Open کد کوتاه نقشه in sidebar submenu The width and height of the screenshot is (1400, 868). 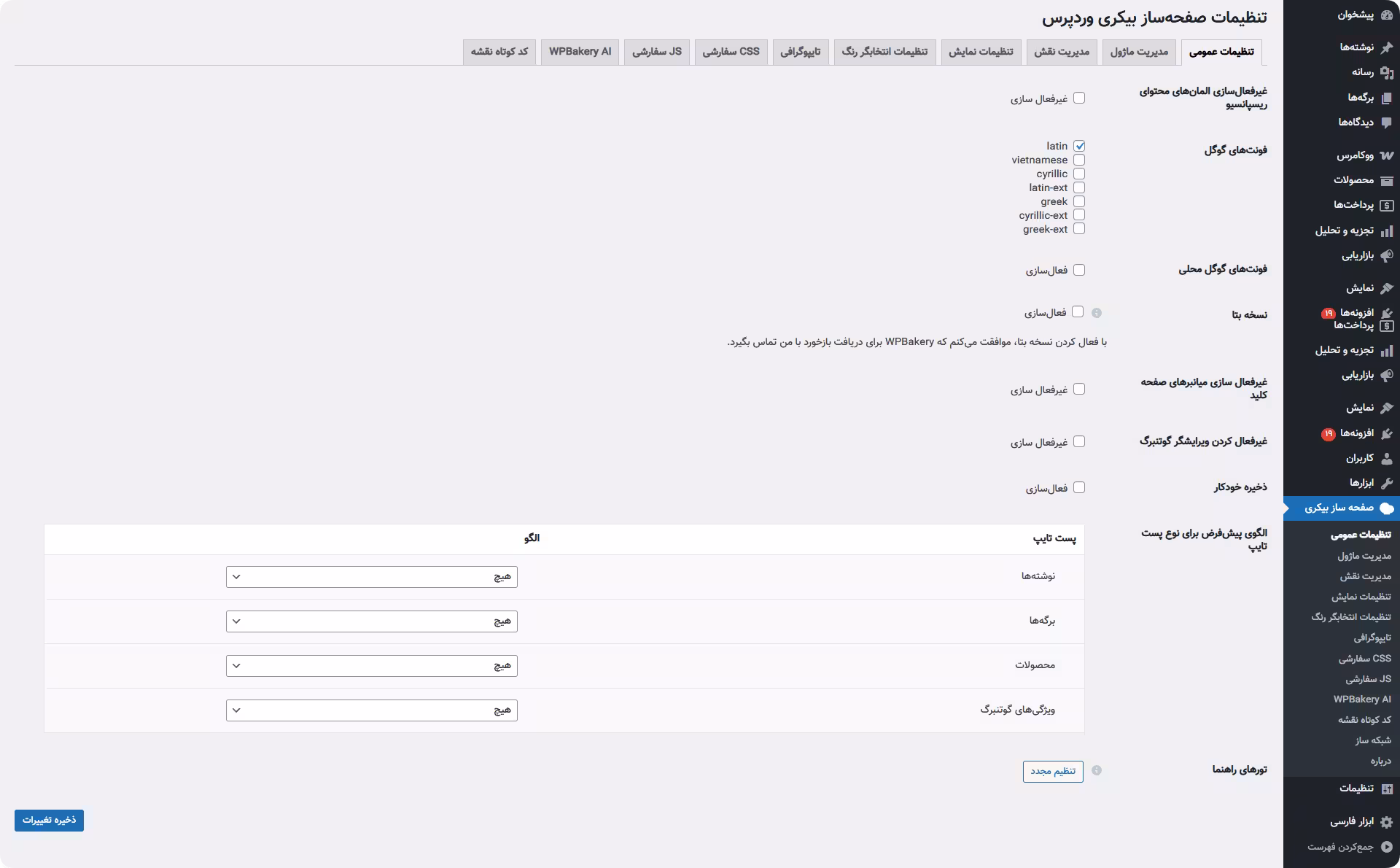point(1364,720)
